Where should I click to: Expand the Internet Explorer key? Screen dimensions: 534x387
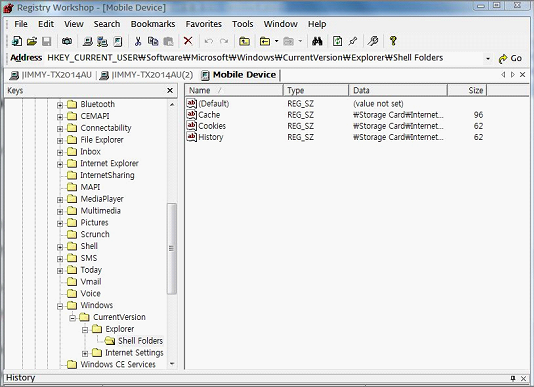pos(60,164)
